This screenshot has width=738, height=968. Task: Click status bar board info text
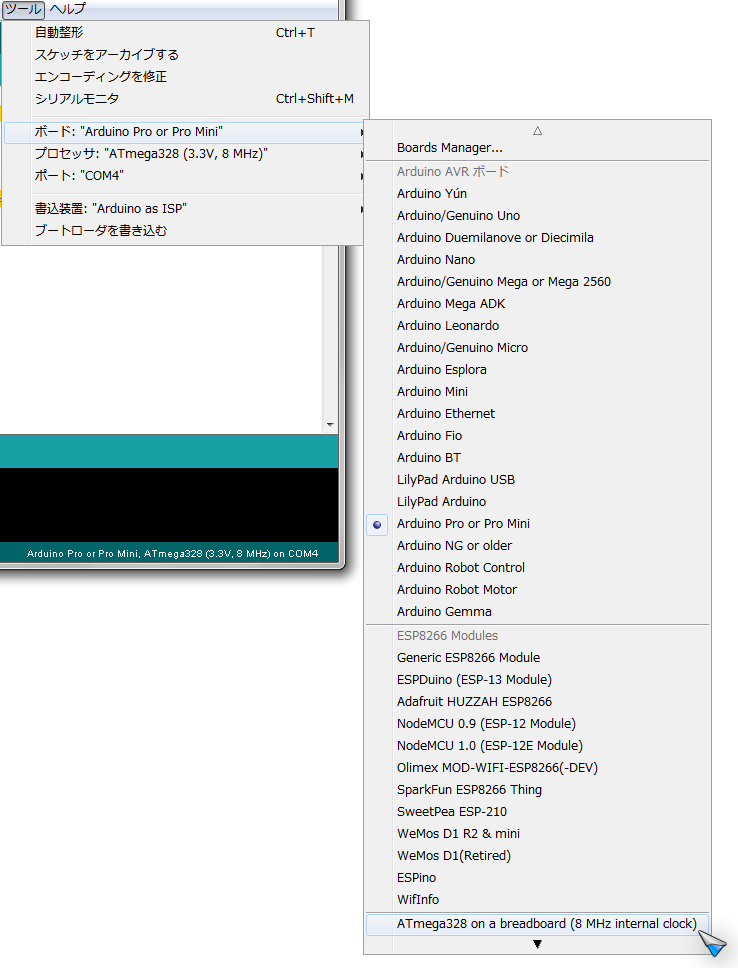tap(172, 554)
